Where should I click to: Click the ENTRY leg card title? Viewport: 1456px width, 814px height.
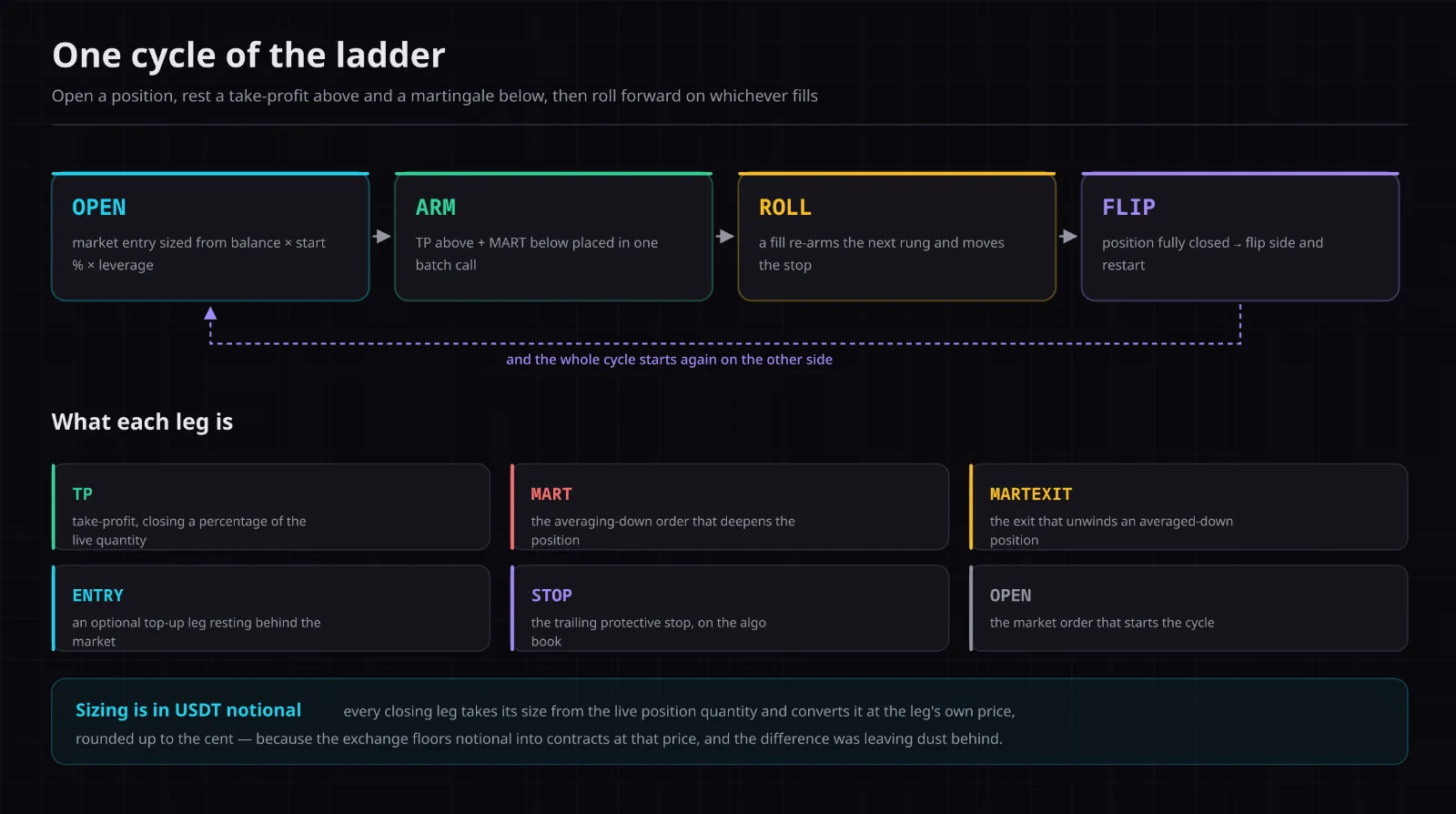(x=97, y=595)
